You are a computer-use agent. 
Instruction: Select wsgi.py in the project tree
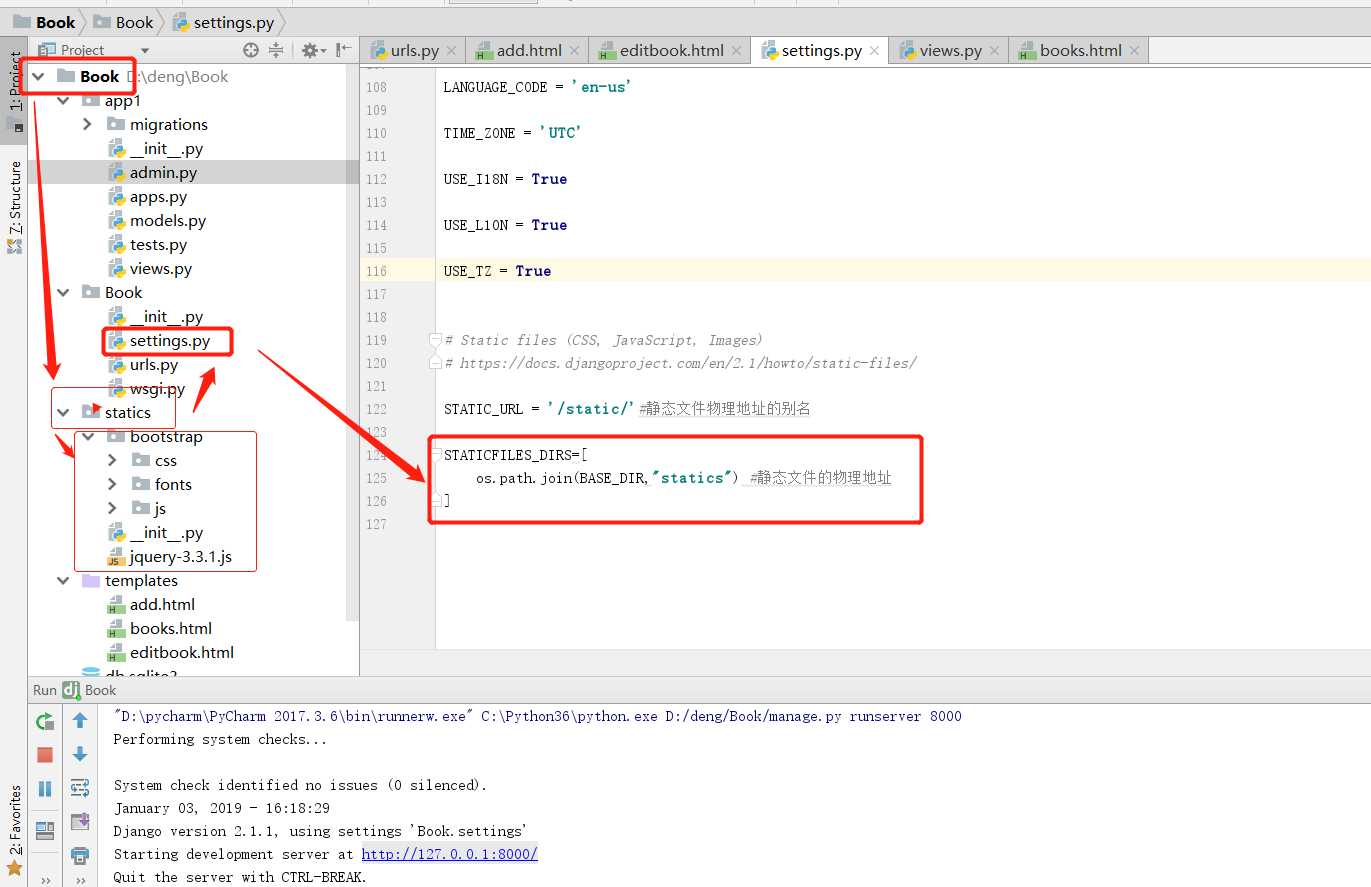157,389
